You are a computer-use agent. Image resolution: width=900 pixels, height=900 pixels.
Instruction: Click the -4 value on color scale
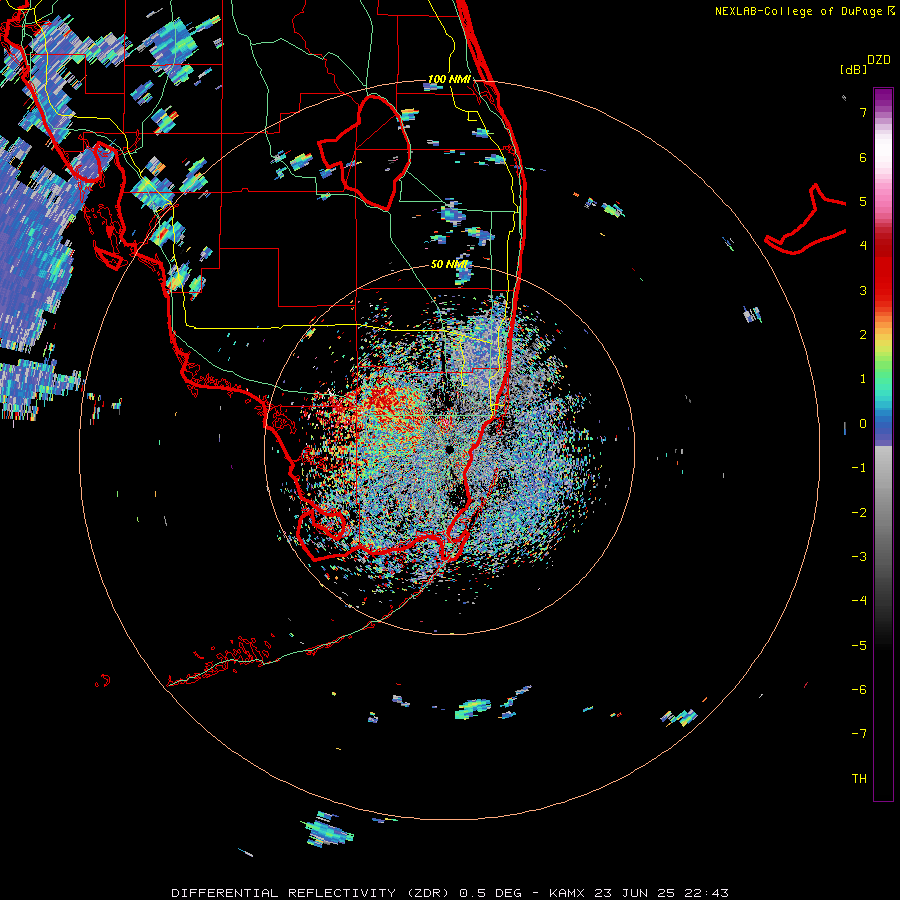tap(859, 600)
